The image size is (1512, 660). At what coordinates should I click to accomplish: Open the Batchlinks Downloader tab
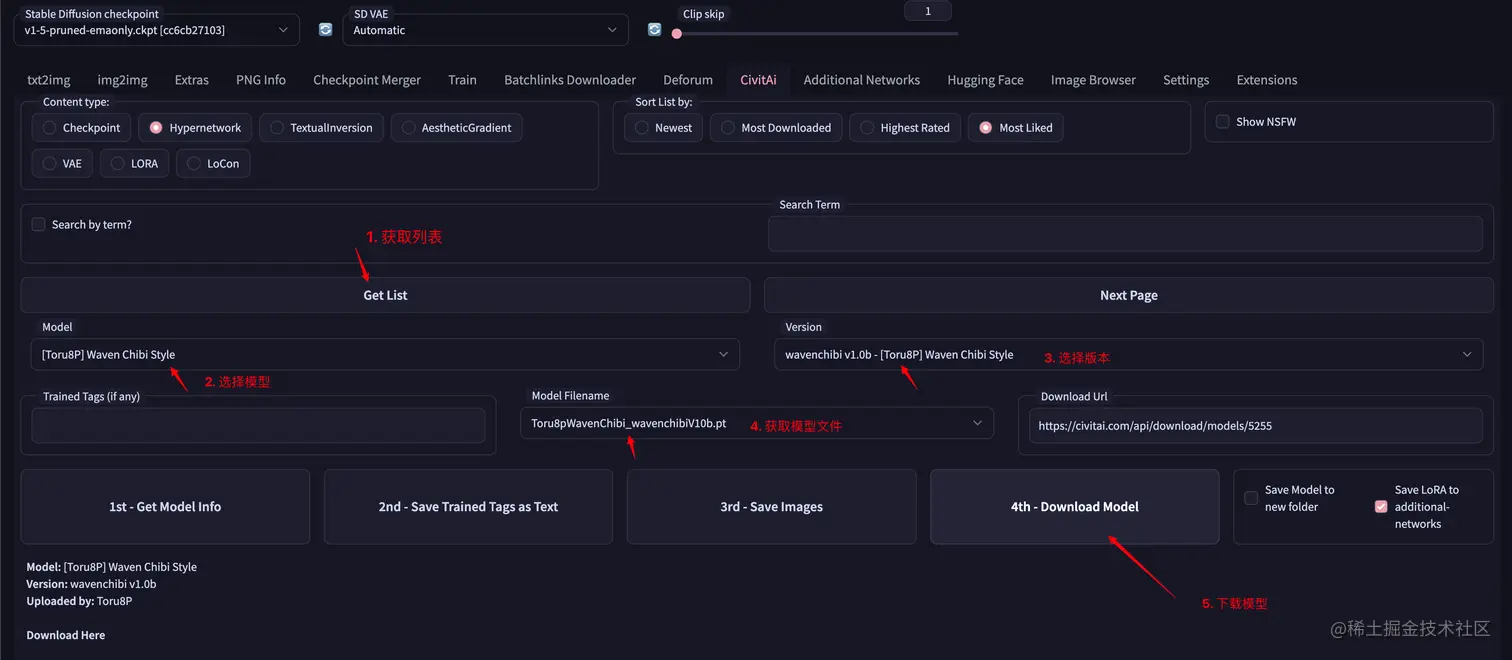pyautogui.click(x=570, y=80)
